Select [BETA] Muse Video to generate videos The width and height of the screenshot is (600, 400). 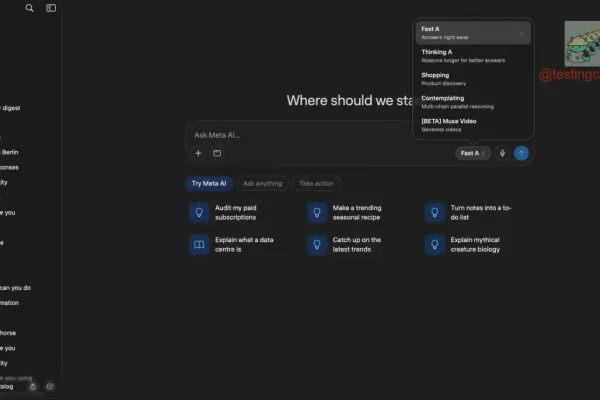click(473, 125)
